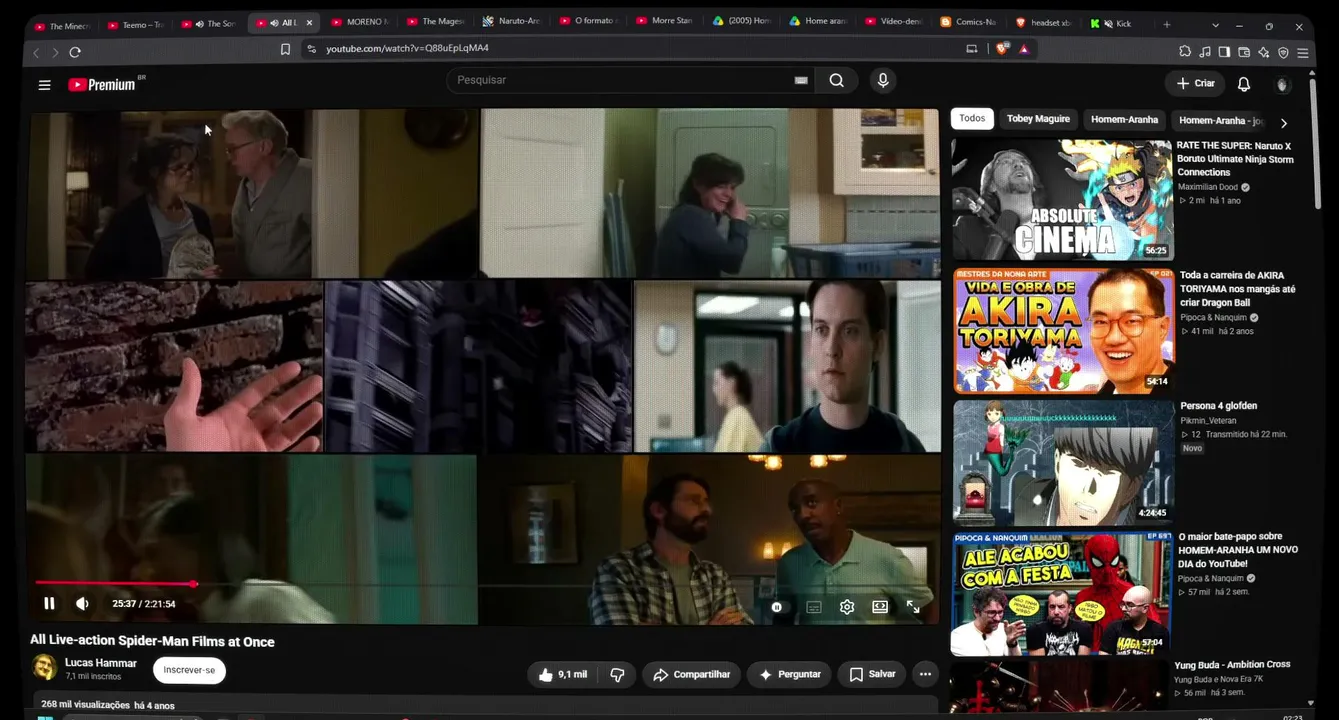
Task: Click the 'Criar' create button
Action: 1195,84
